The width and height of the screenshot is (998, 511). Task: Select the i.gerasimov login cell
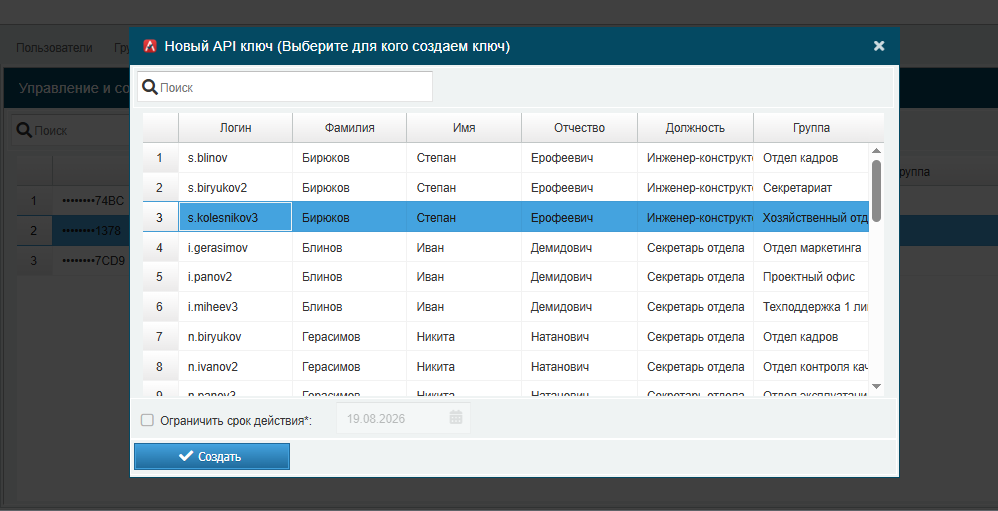tap(235, 248)
